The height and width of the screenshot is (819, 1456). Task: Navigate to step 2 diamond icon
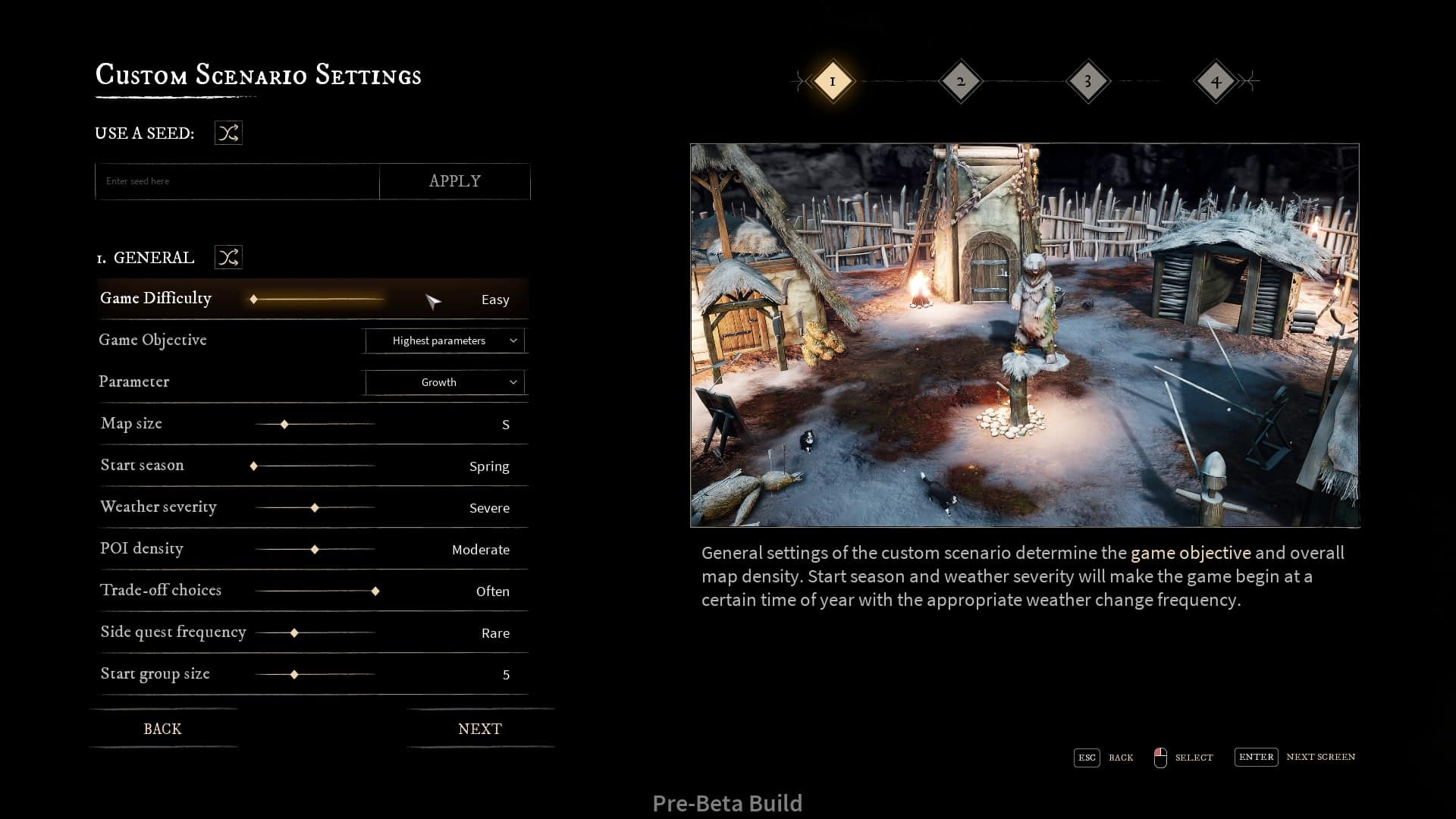(x=960, y=81)
